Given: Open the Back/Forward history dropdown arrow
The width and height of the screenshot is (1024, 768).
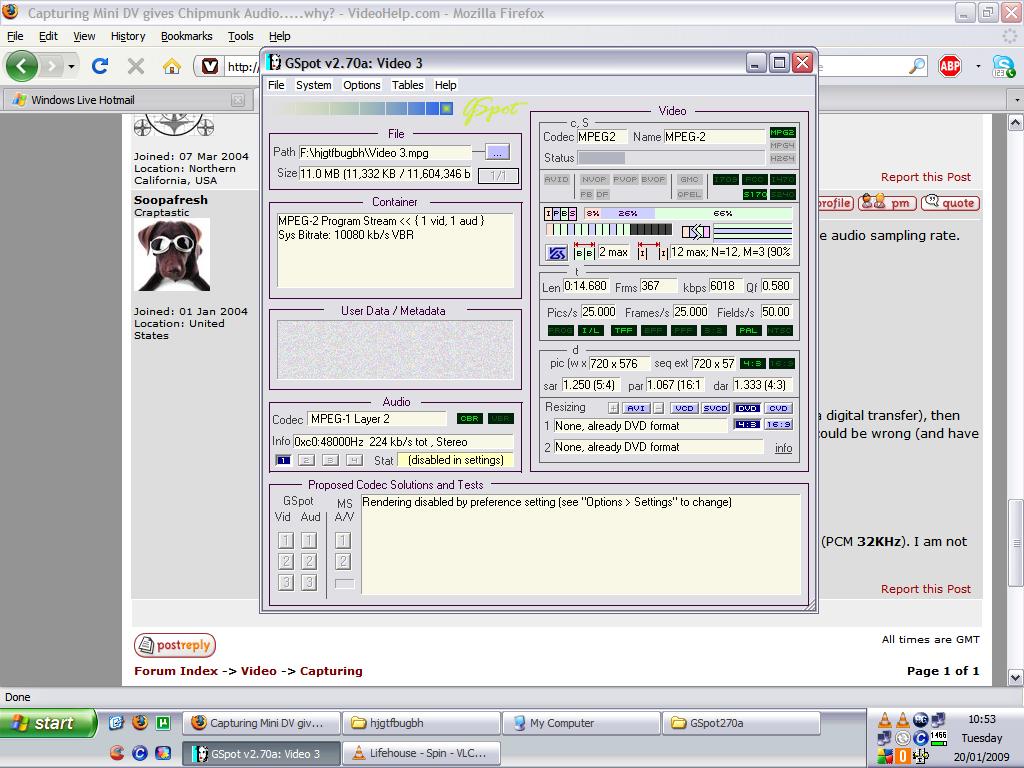Looking at the screenshot, I should pos(71,66).
